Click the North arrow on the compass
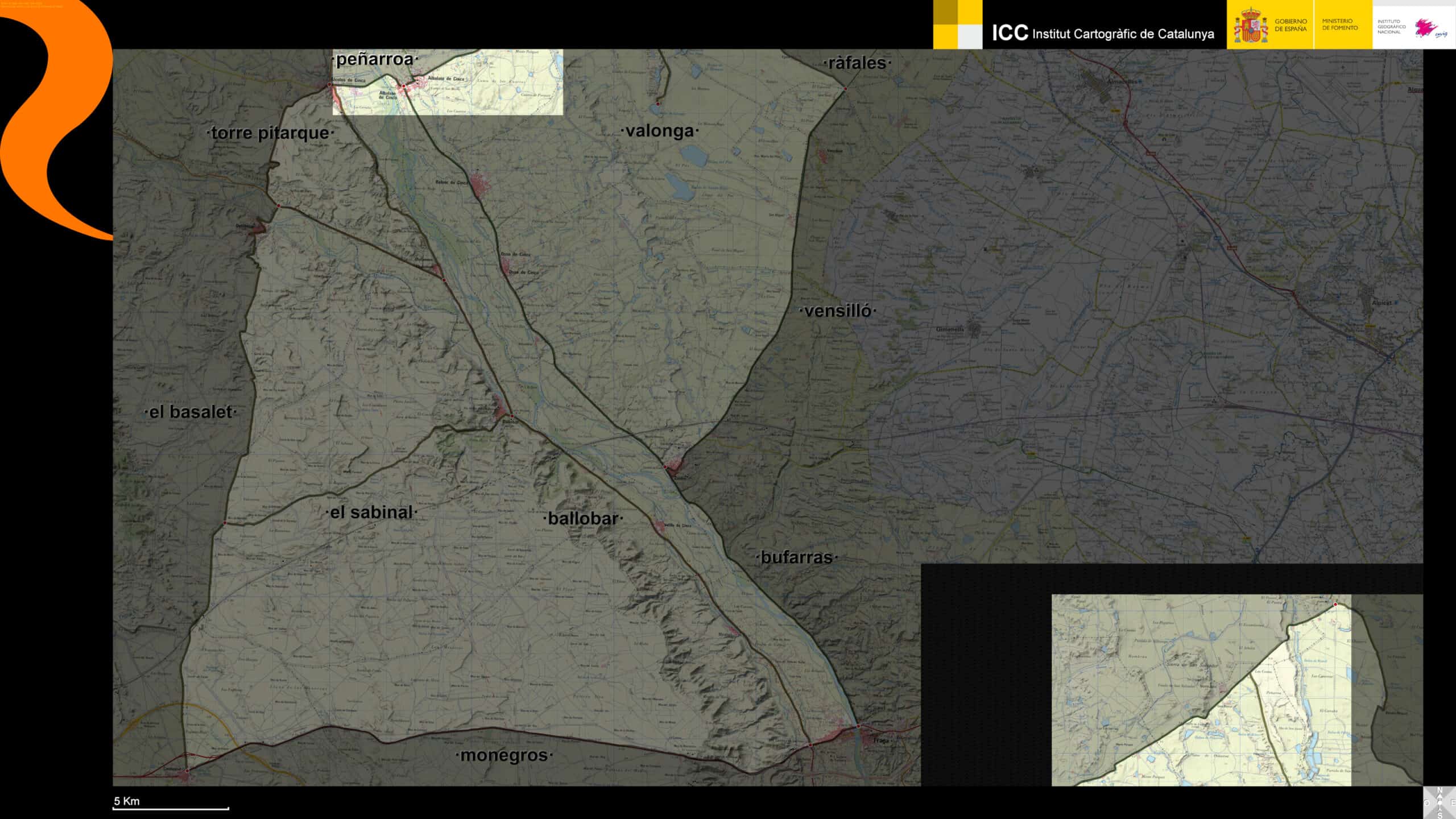This screenshot has height=819, width=1456. tap(1440, 791)
